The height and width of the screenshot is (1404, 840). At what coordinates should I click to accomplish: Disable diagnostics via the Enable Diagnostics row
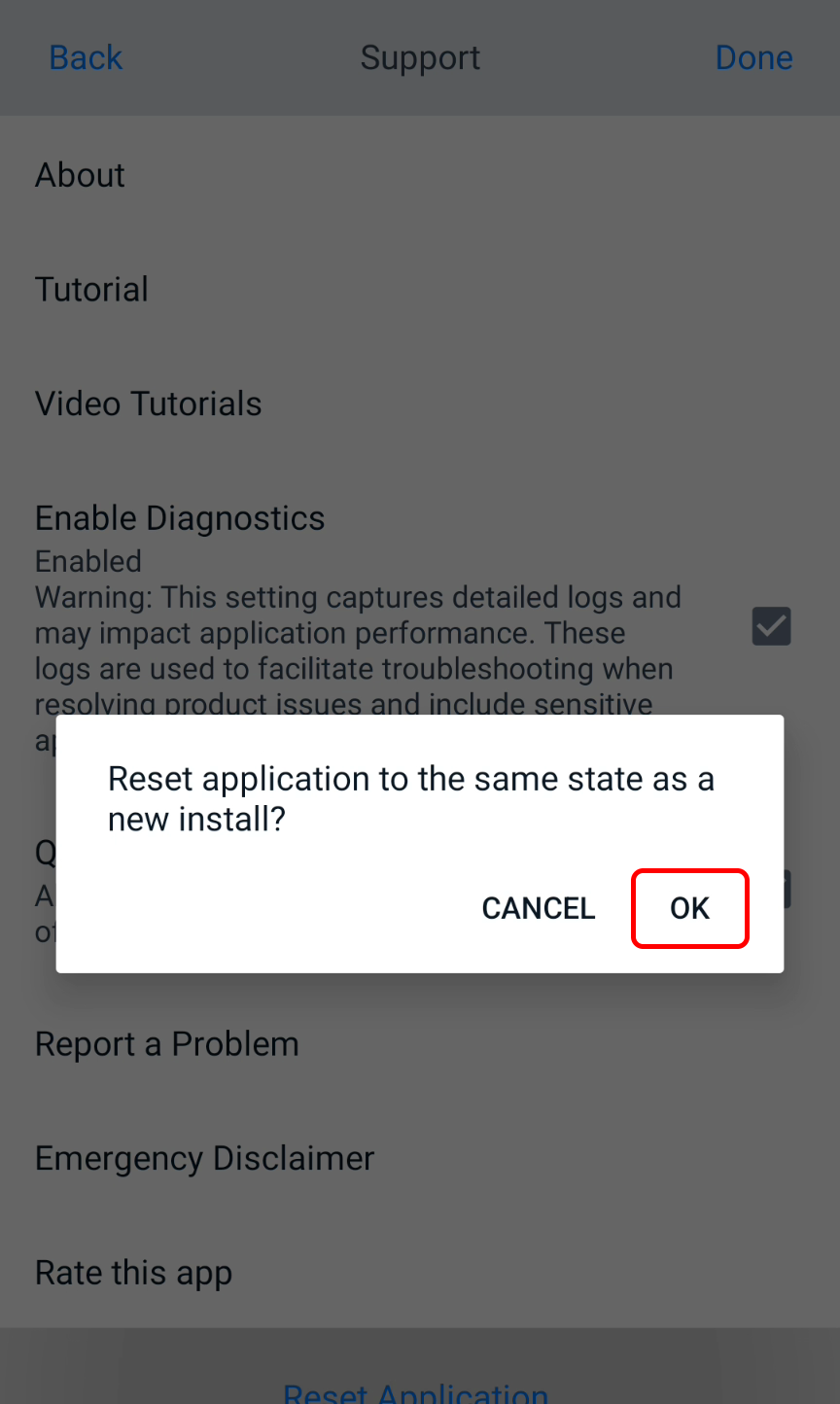click(x=180, y=517)
